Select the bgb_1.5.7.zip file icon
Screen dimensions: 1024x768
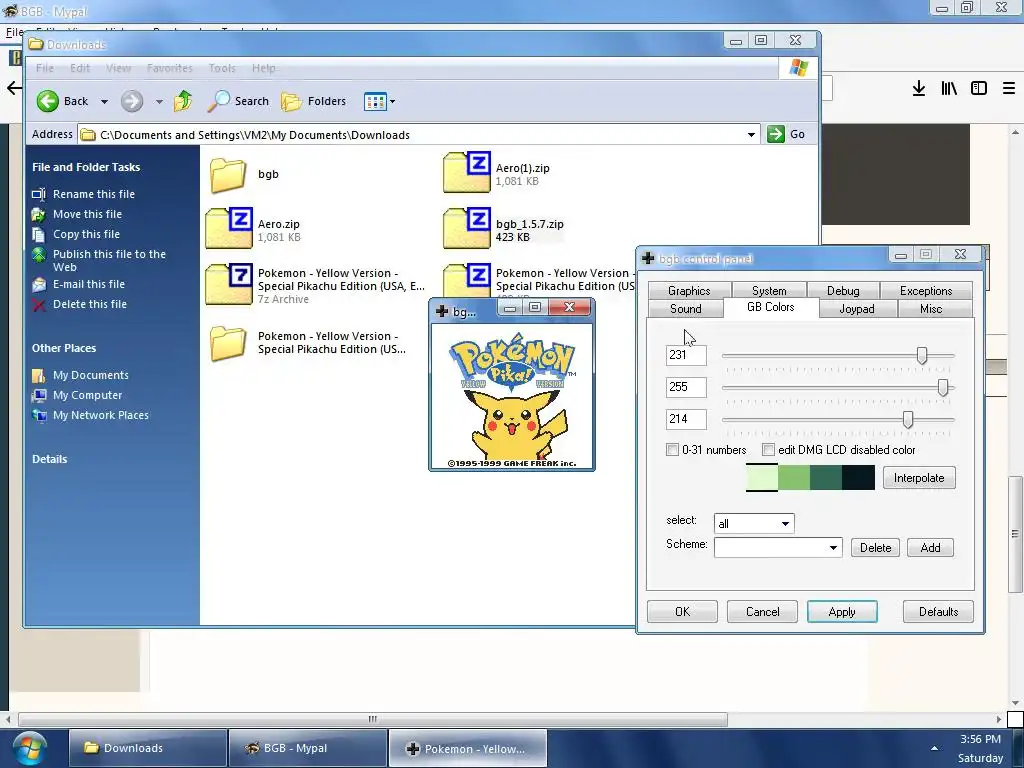[466, 228]
